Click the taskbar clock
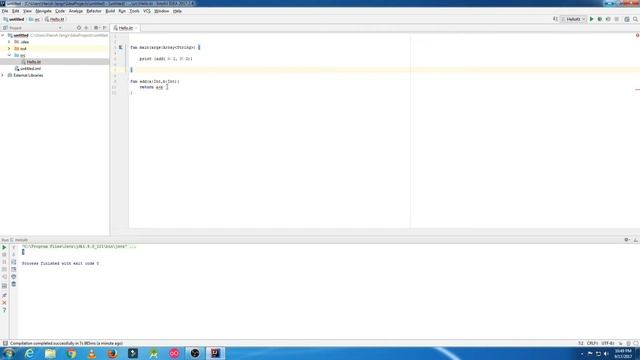Screen dimensions: 640x360 (623, 353)
